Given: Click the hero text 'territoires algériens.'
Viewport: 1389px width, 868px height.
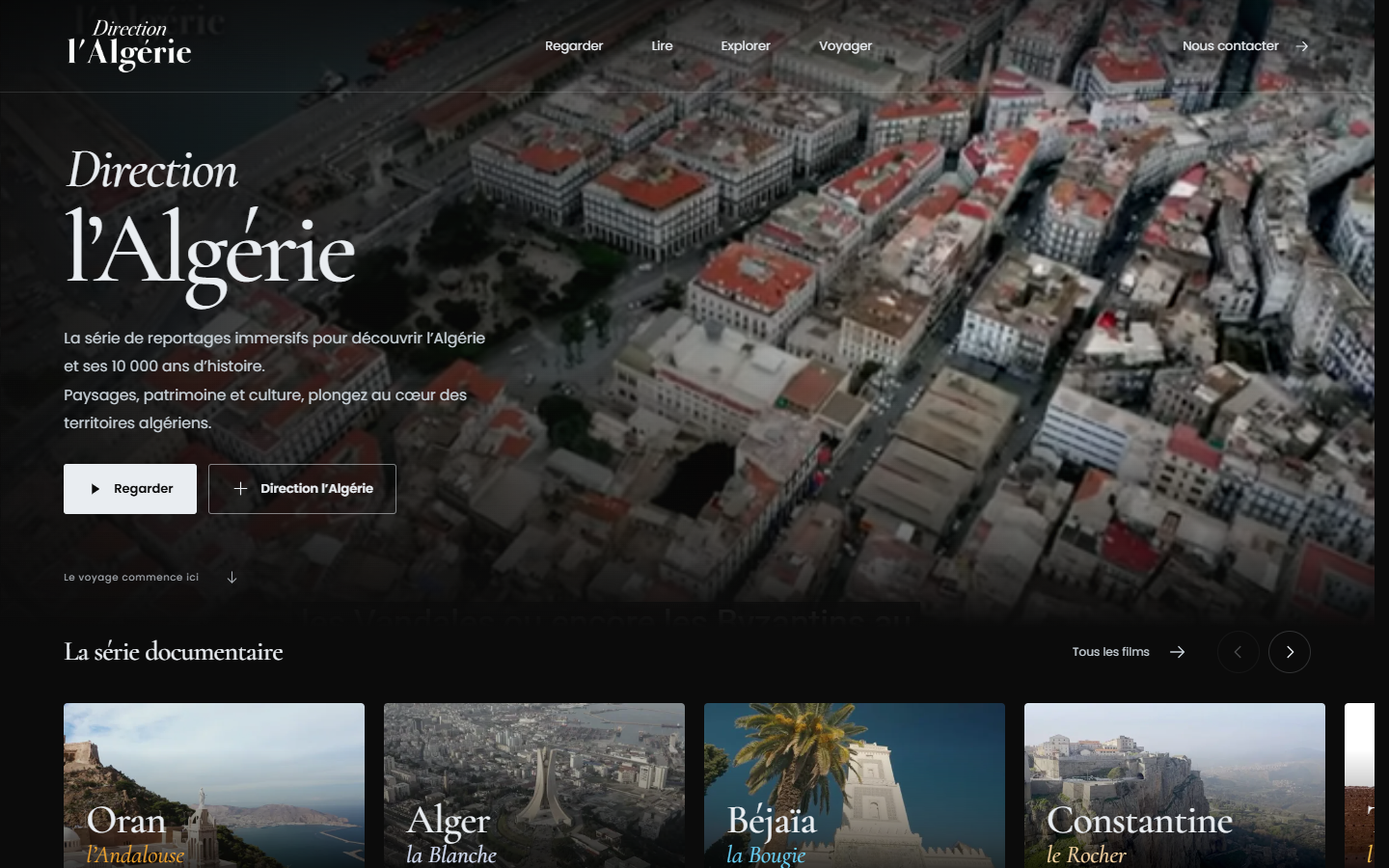Looking at the screenshot, I should [138, 423].
